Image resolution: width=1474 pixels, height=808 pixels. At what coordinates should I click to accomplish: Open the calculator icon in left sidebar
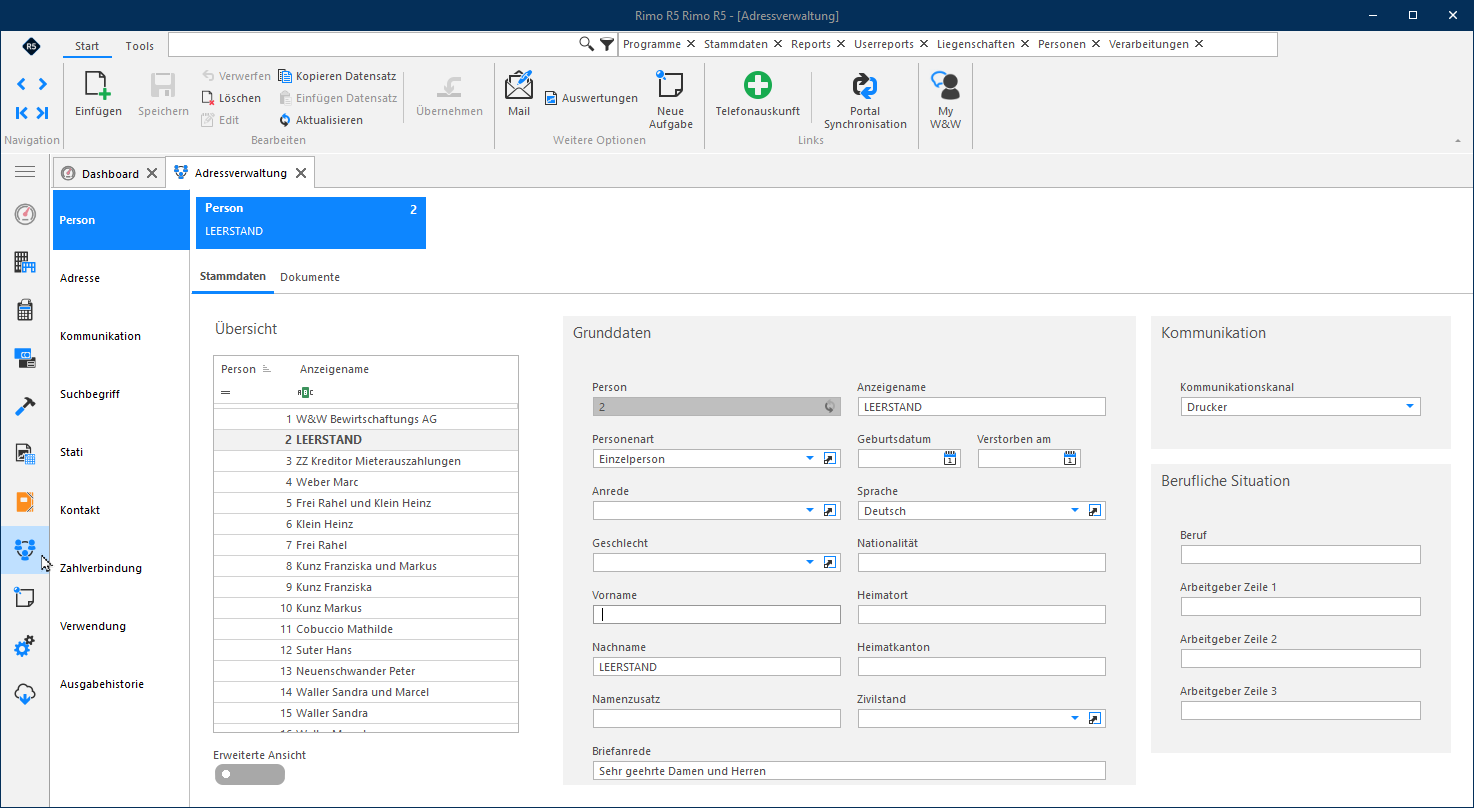pos(25,310)
